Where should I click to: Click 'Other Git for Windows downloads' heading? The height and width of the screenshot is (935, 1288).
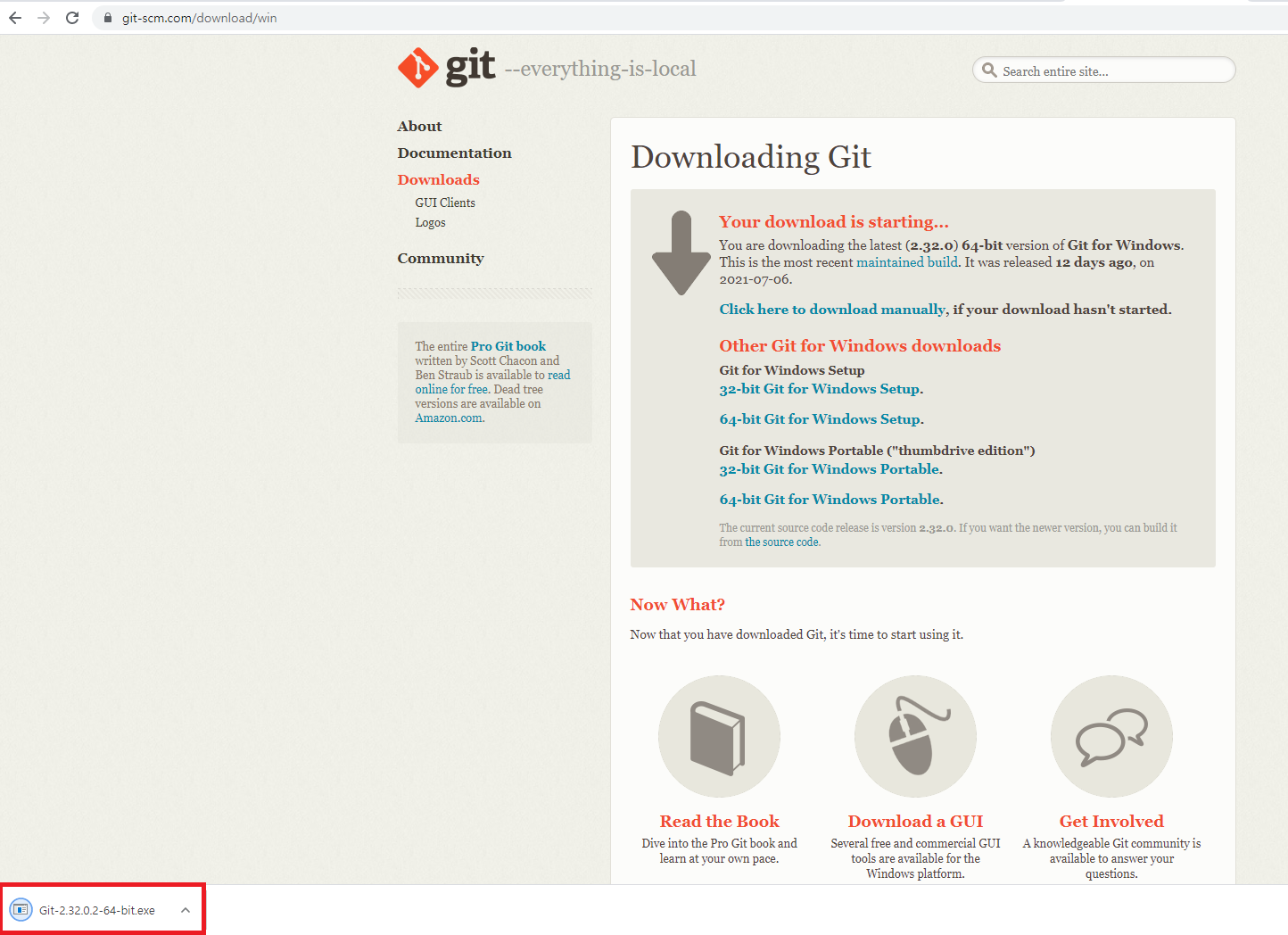click(860, 346)
